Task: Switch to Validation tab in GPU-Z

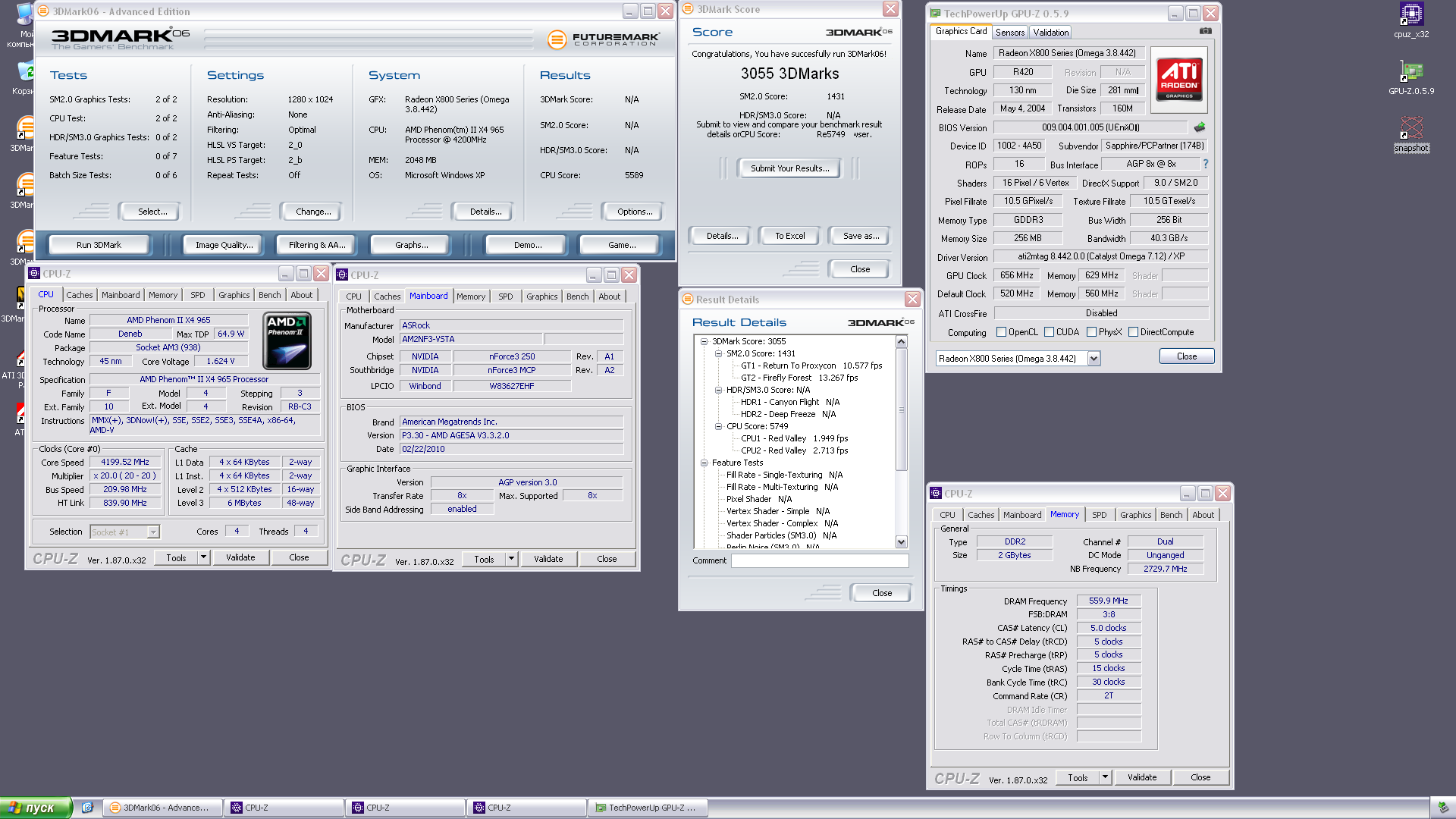Action: pos(1050,32)
